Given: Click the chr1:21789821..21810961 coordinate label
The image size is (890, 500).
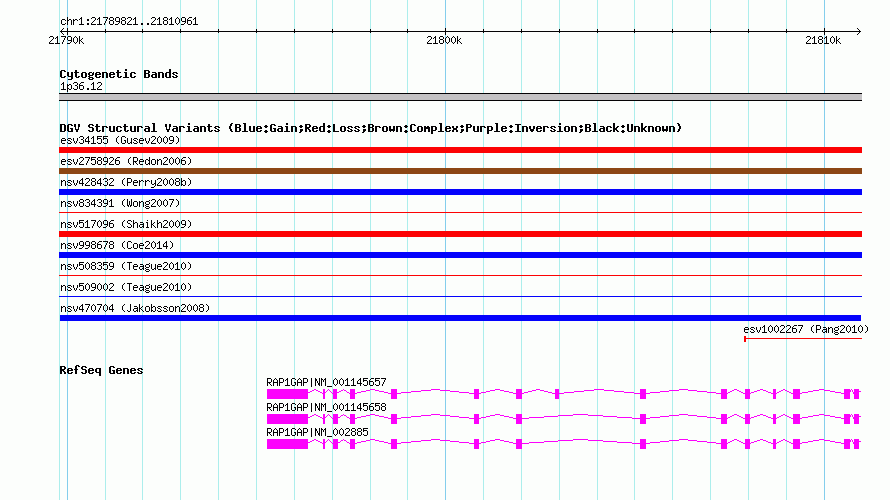Looking at the screenshot, I should coord(129,22).
